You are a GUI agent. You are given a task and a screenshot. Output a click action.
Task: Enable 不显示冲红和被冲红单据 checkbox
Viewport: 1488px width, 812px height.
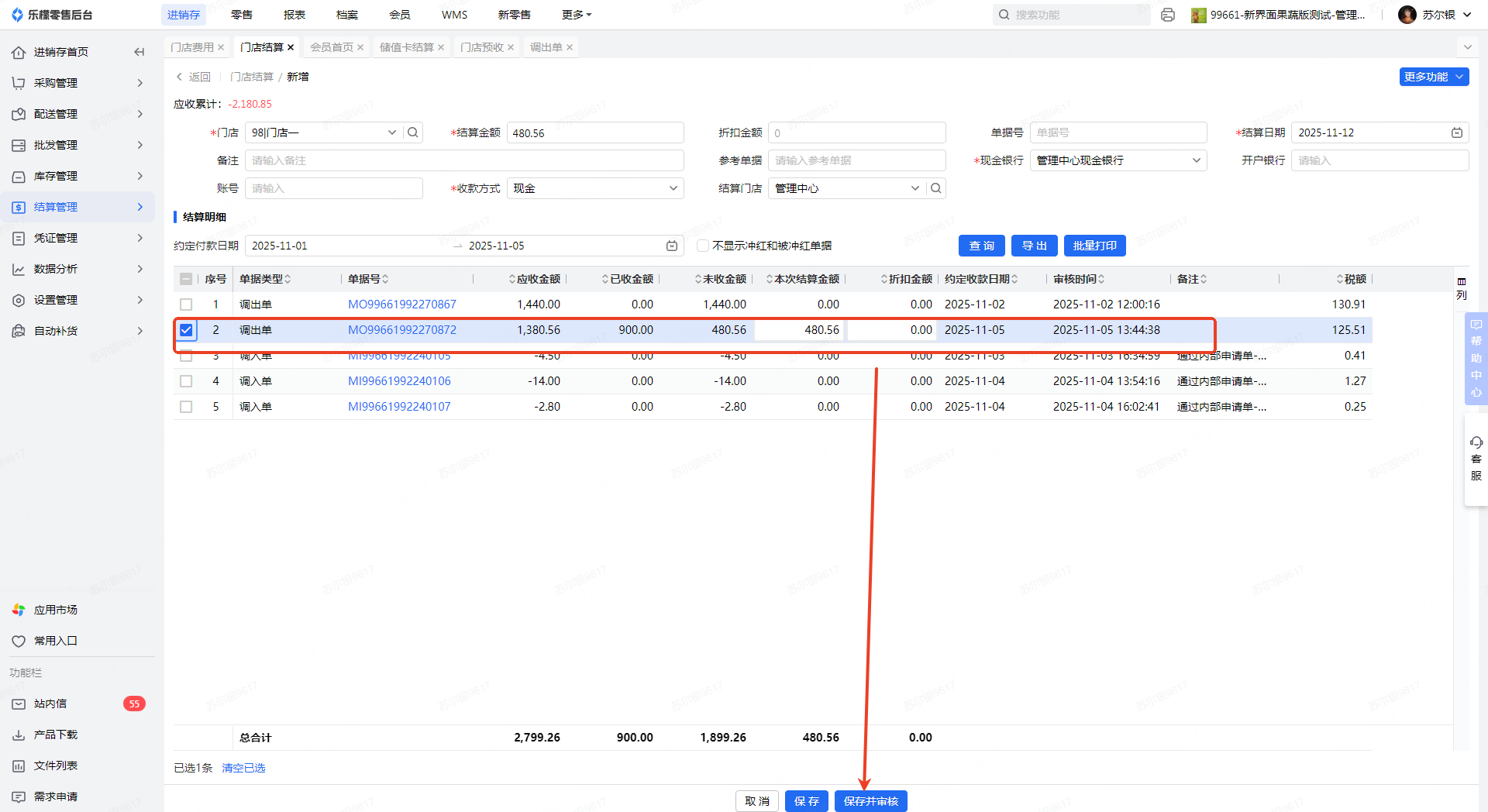click(x=703, y=246)
